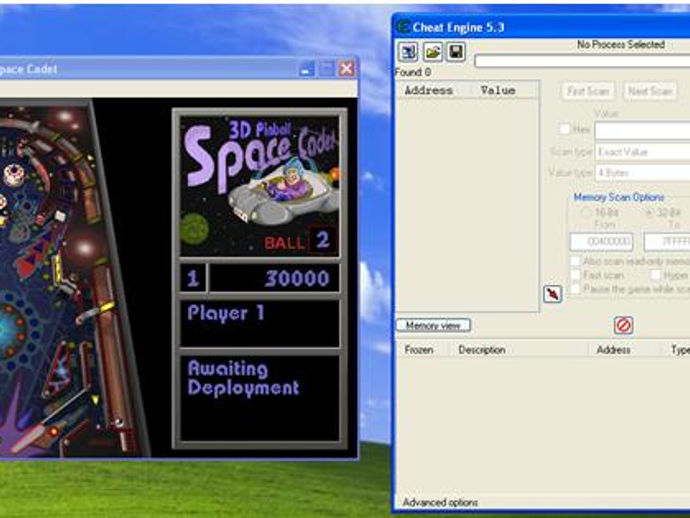The image size is (690, 518).
Task: Click the scan Value input field
Action: pyautogui.click(x=642, y=131)
